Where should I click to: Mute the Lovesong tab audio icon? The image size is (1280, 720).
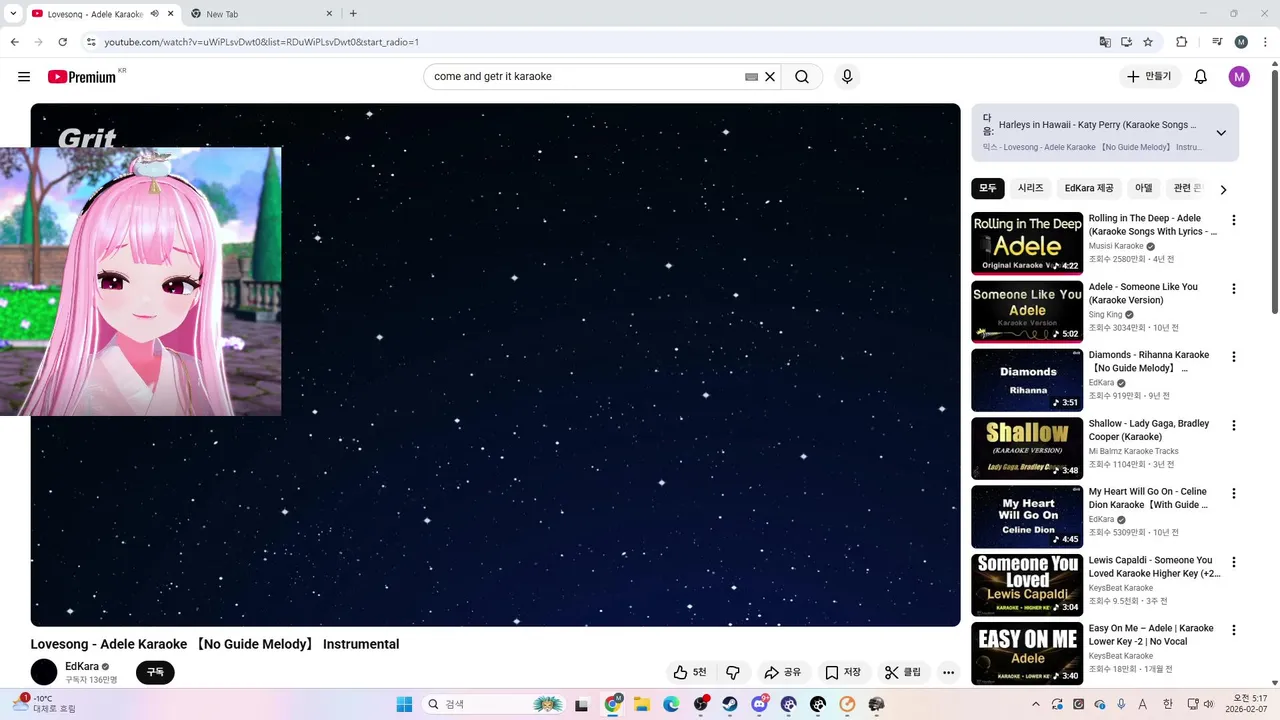[155, 14]
